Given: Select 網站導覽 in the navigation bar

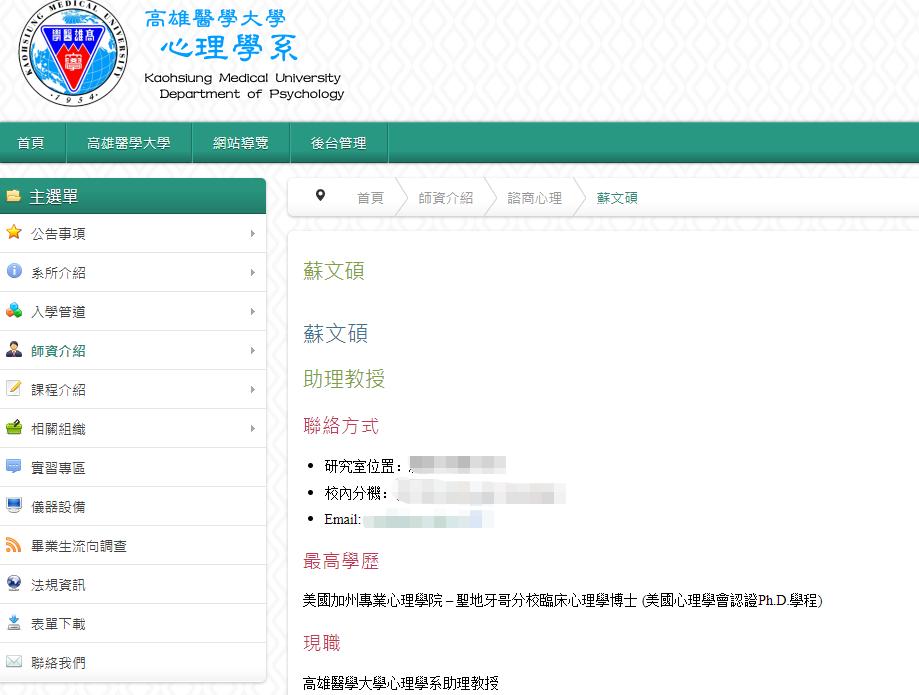Looking at the screenshot, I should 241,143.
